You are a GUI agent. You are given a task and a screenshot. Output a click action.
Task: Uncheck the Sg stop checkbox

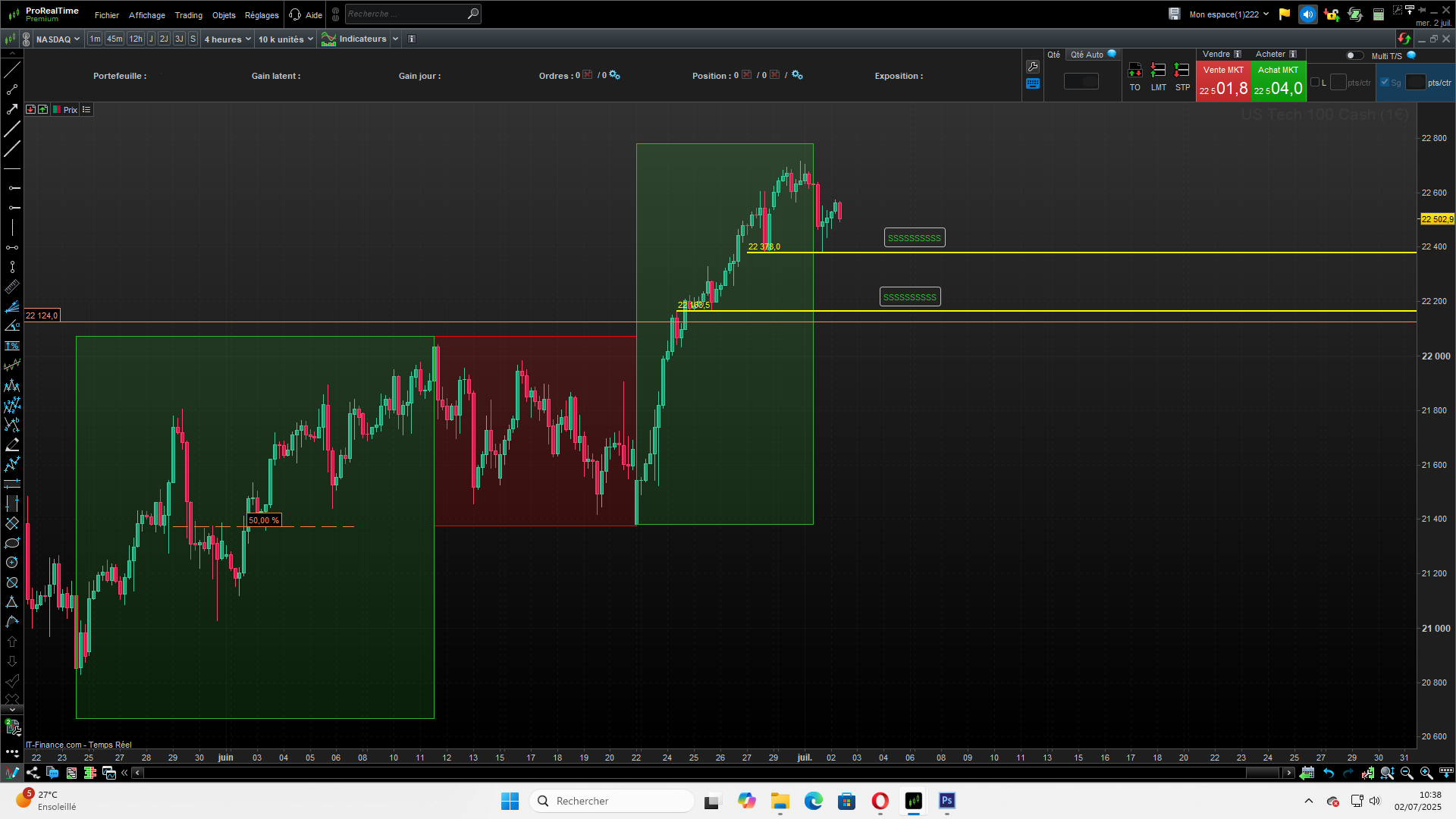1385,83
